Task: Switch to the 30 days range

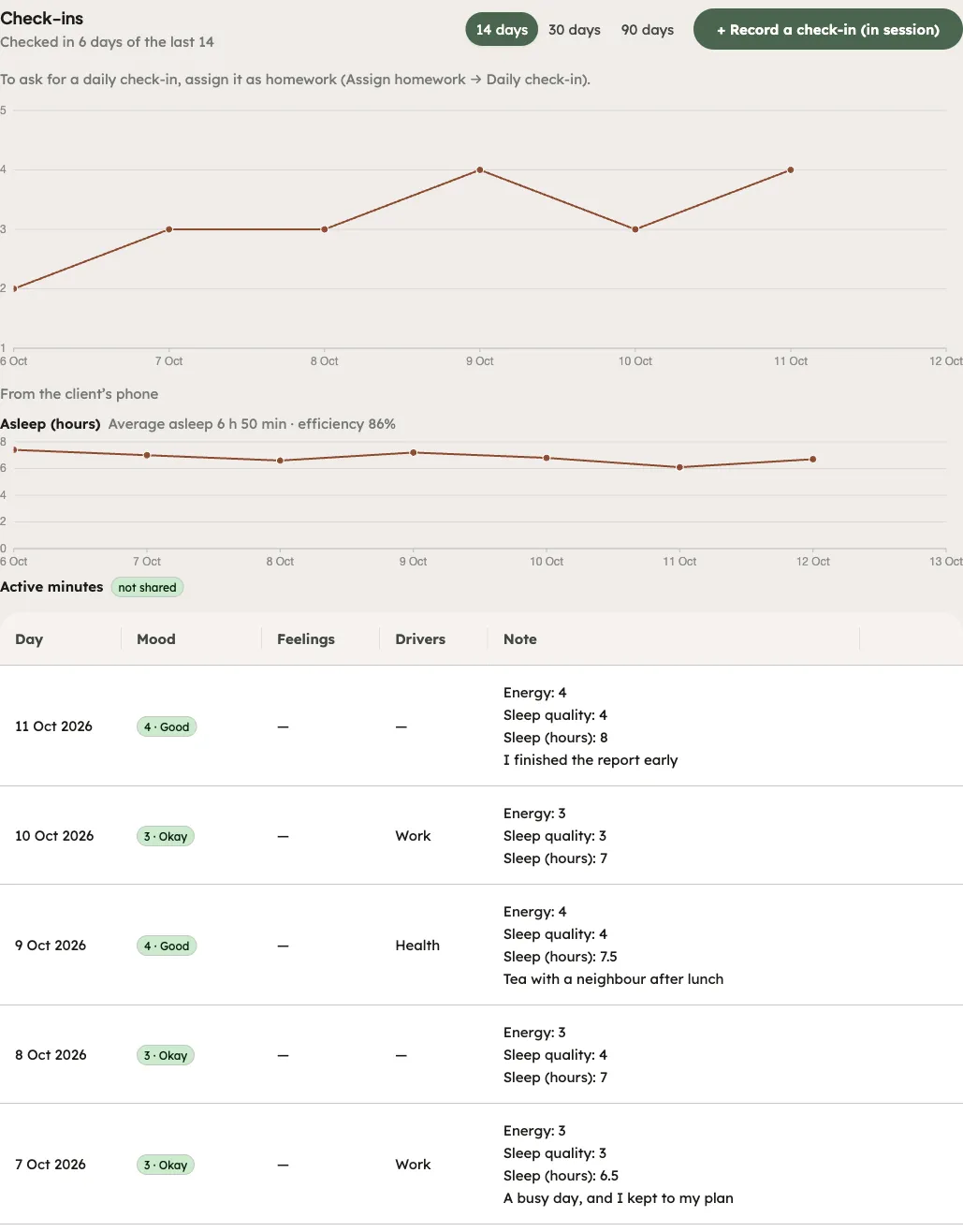Action: click(x=575, y=30)
